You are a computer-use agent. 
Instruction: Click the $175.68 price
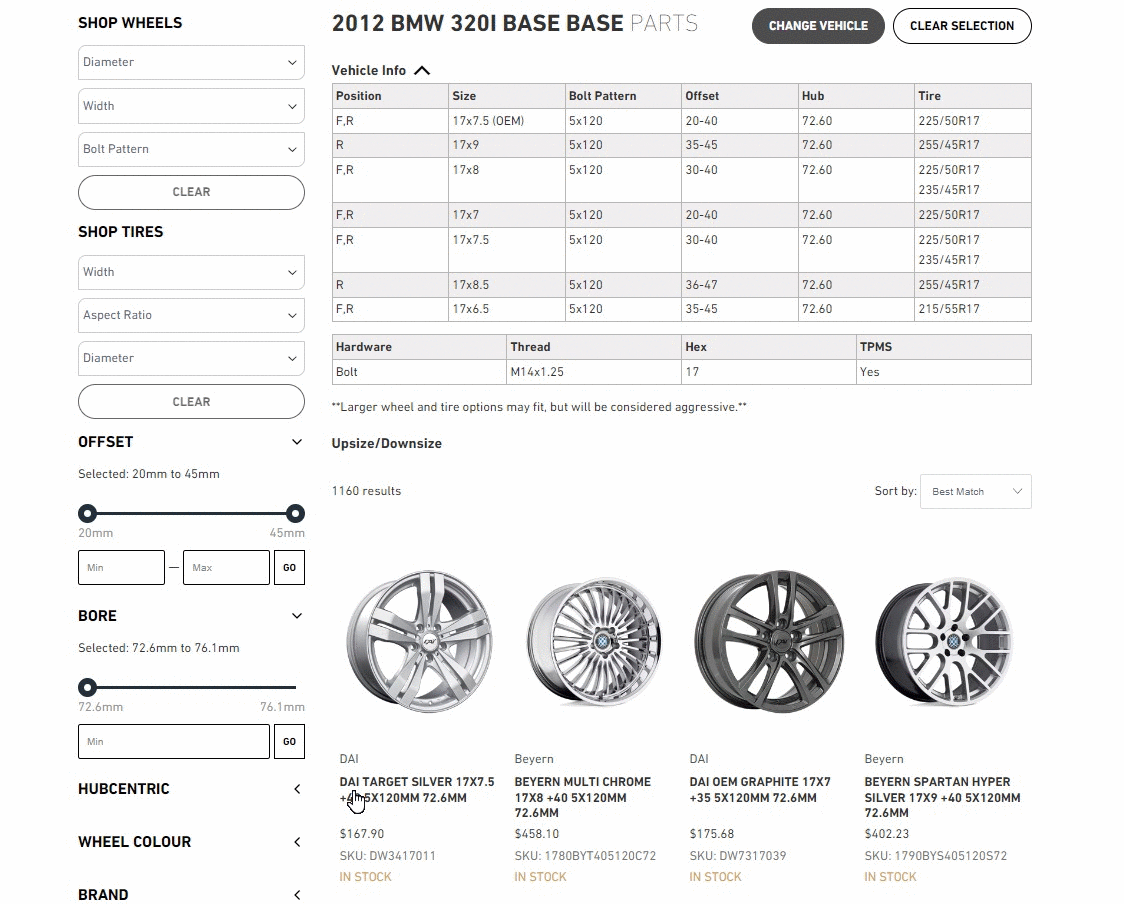pyautogui.click(x=712, y=834)
